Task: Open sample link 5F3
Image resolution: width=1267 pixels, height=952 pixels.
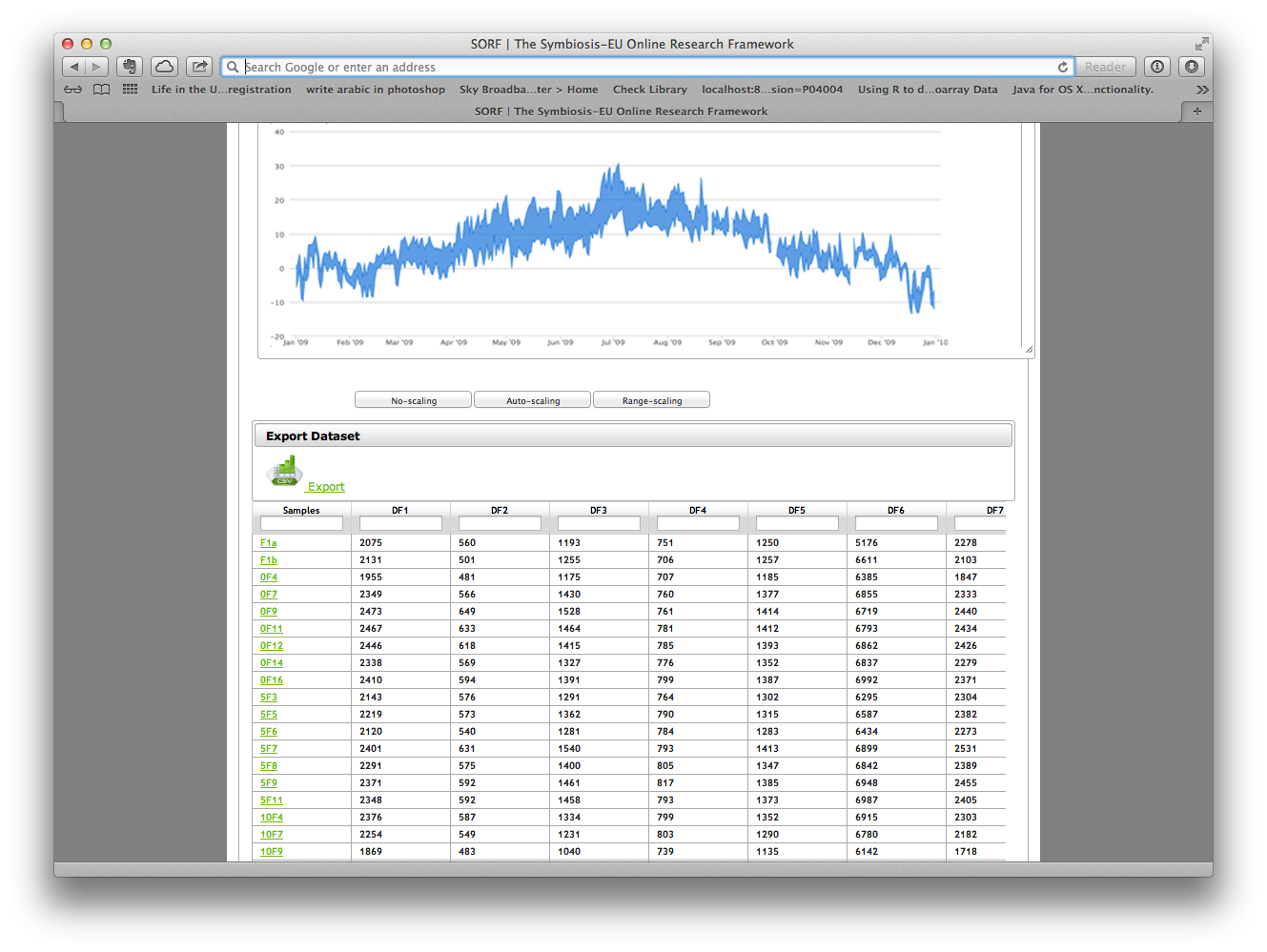Action: [x=269, y=698]
